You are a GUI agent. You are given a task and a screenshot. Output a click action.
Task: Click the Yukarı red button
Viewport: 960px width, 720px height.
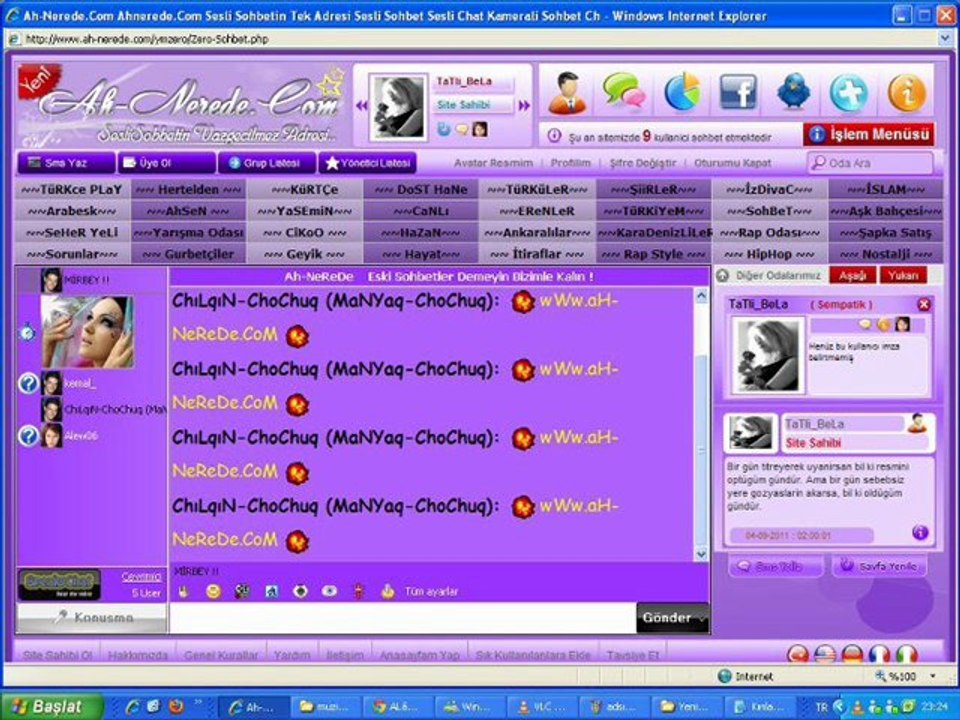coord(902,276)
